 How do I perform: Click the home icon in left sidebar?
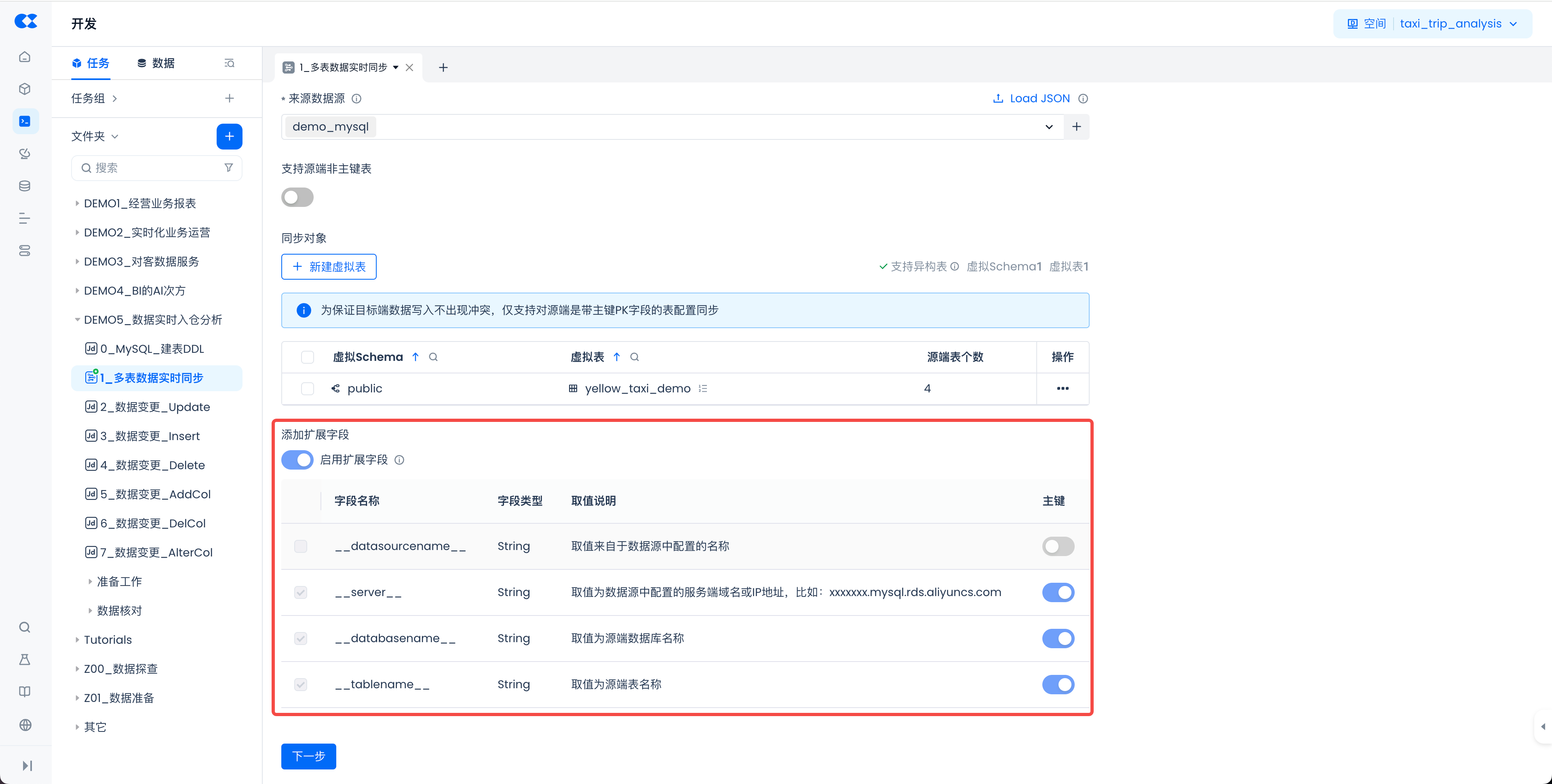point(25,57)
